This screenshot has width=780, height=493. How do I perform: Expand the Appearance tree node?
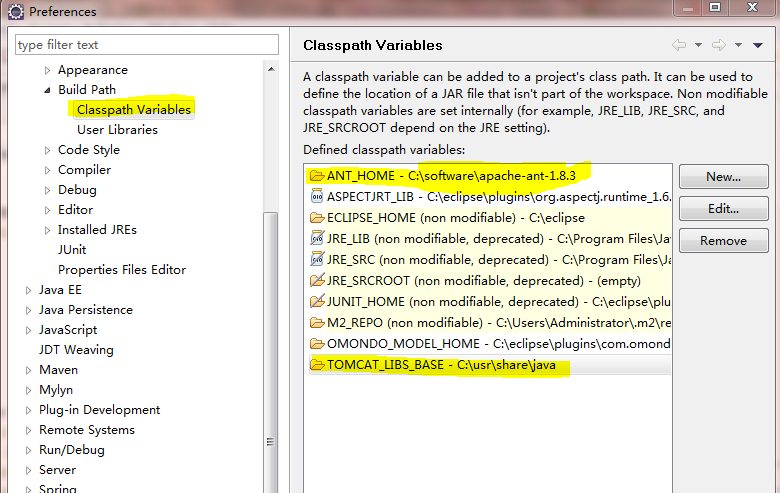[47, 71]
